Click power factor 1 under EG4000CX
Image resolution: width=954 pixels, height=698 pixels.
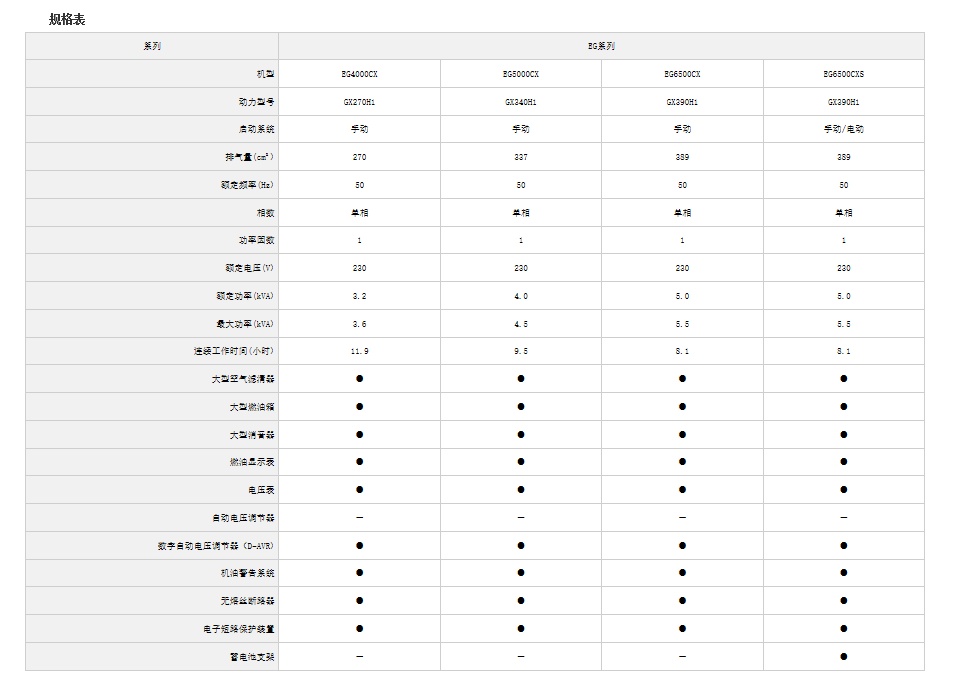click(x=360, y=240)
